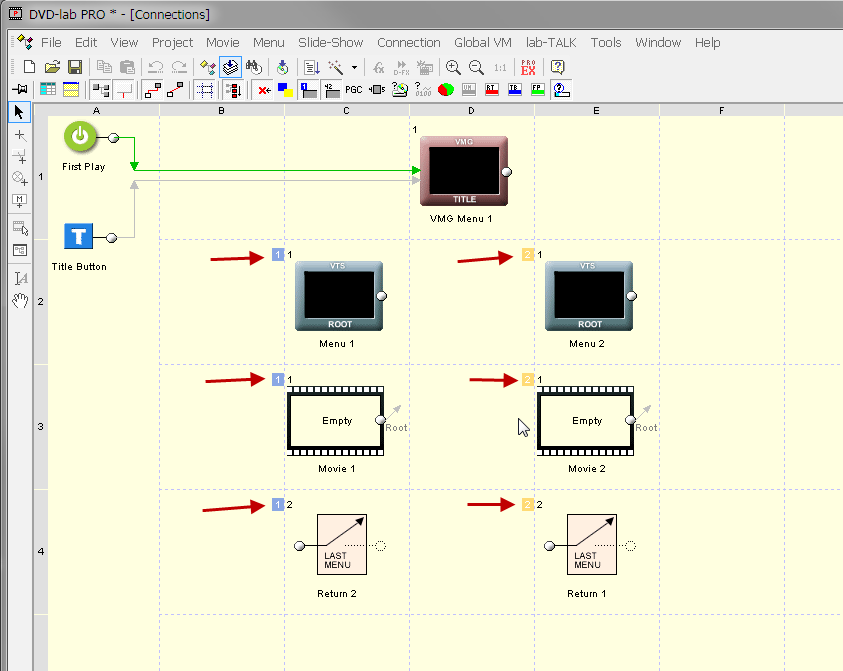Click the red X delete connection icon
The image size is (843, 671).
263,90
